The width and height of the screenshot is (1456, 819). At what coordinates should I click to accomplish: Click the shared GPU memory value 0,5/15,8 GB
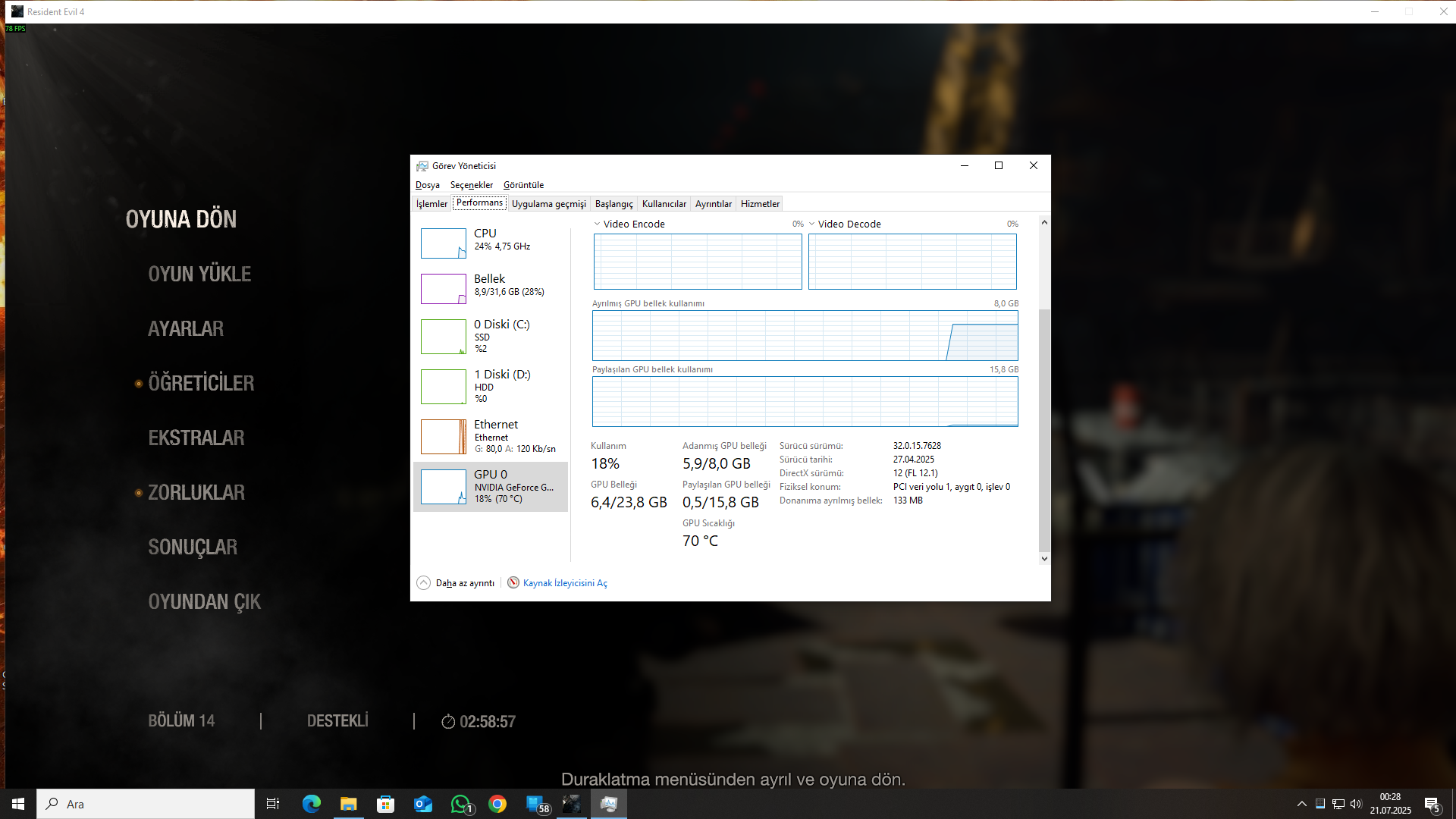720,502
